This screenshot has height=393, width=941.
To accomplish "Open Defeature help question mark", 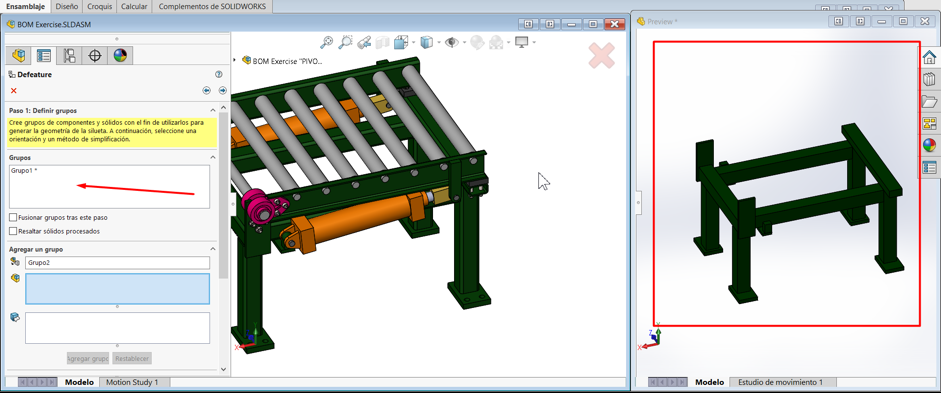I will click(x=218, y=74).
